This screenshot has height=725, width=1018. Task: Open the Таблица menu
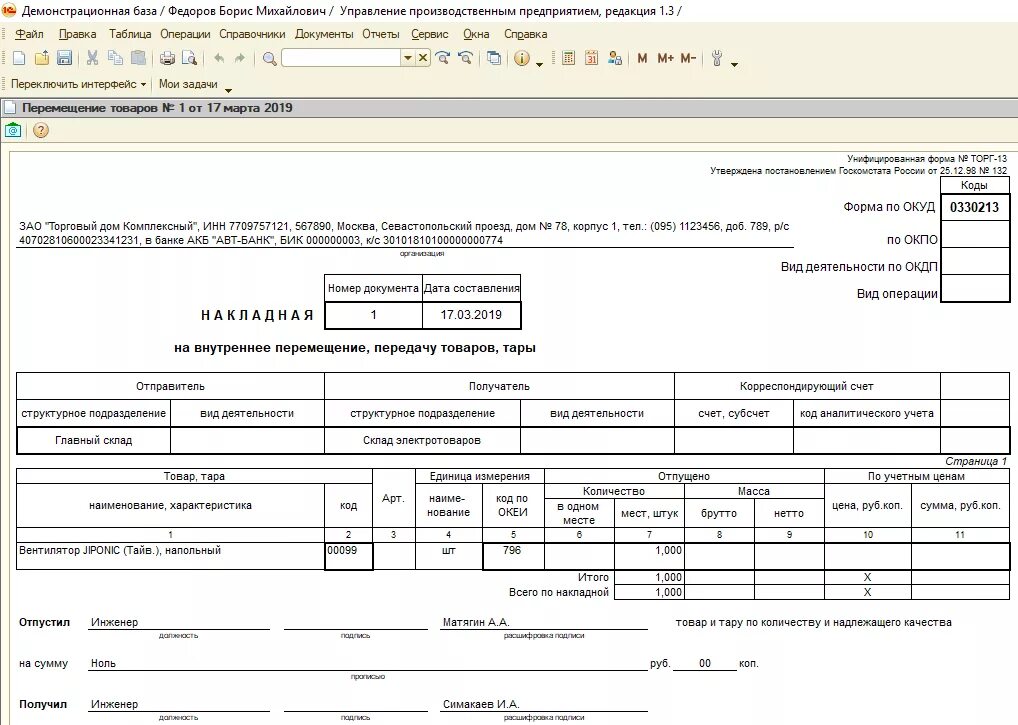point(130,34)
